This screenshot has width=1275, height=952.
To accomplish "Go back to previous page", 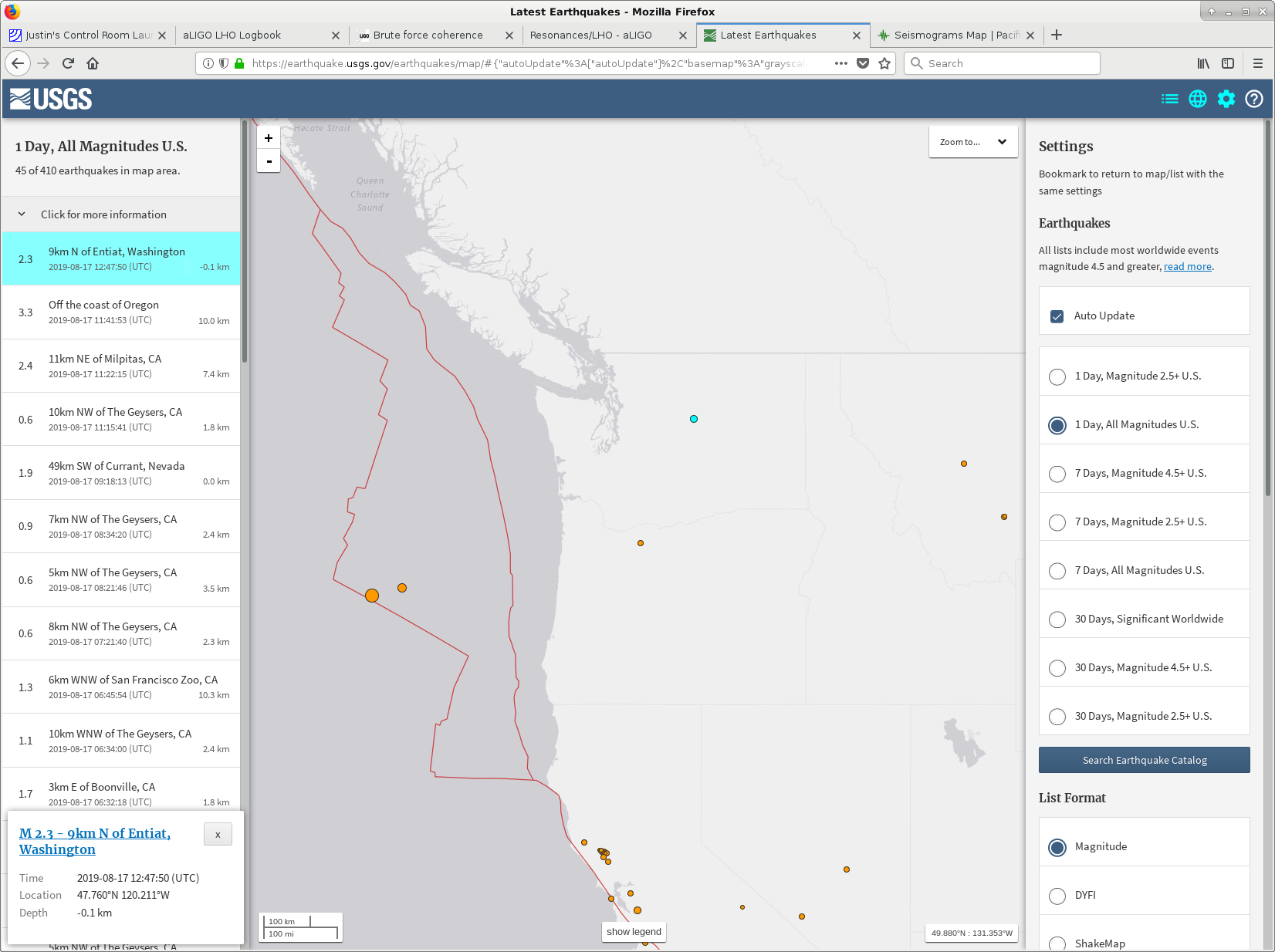I will point(18,63).
